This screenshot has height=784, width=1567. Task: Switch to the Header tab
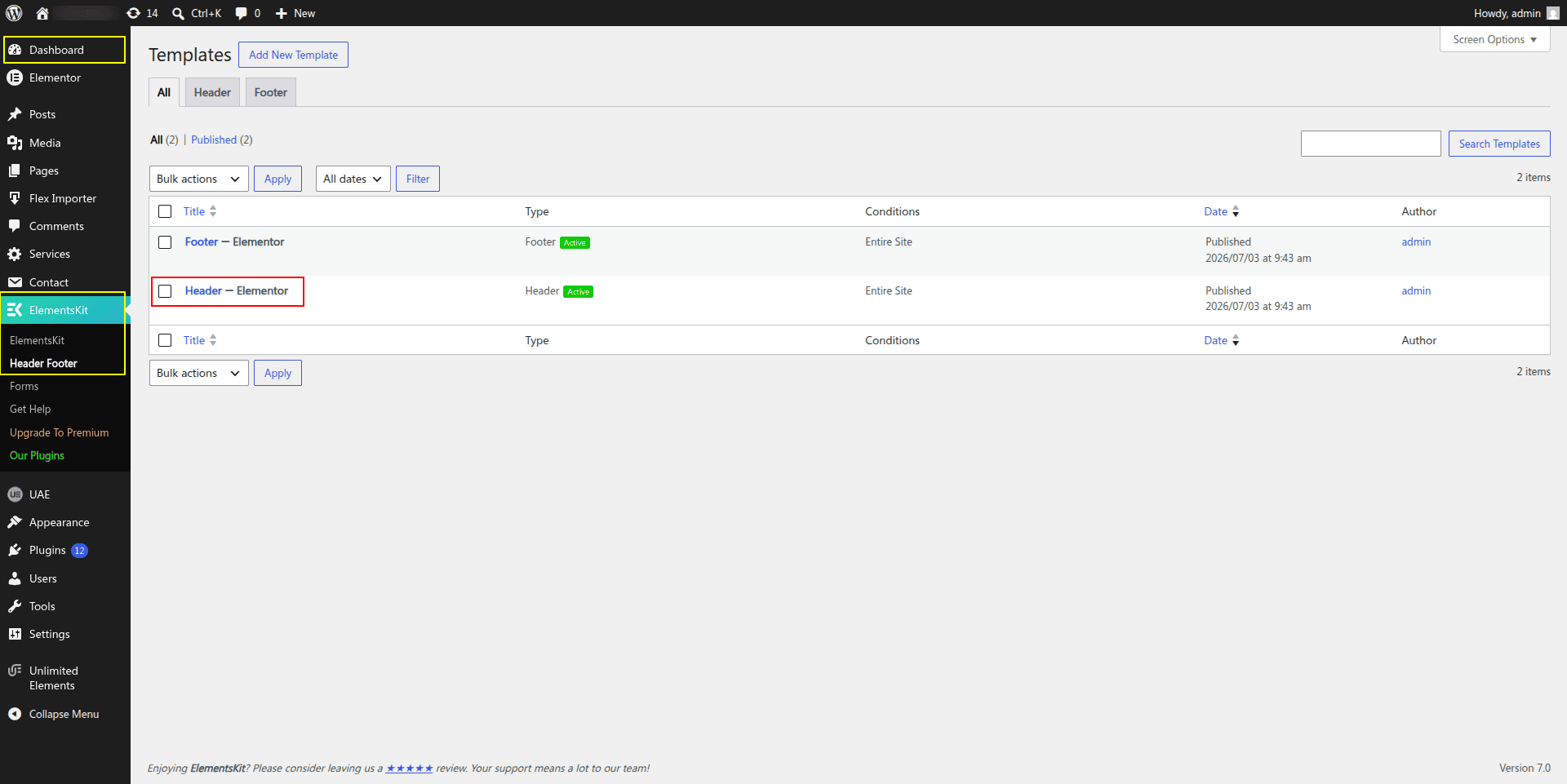(x=212, y=92)
